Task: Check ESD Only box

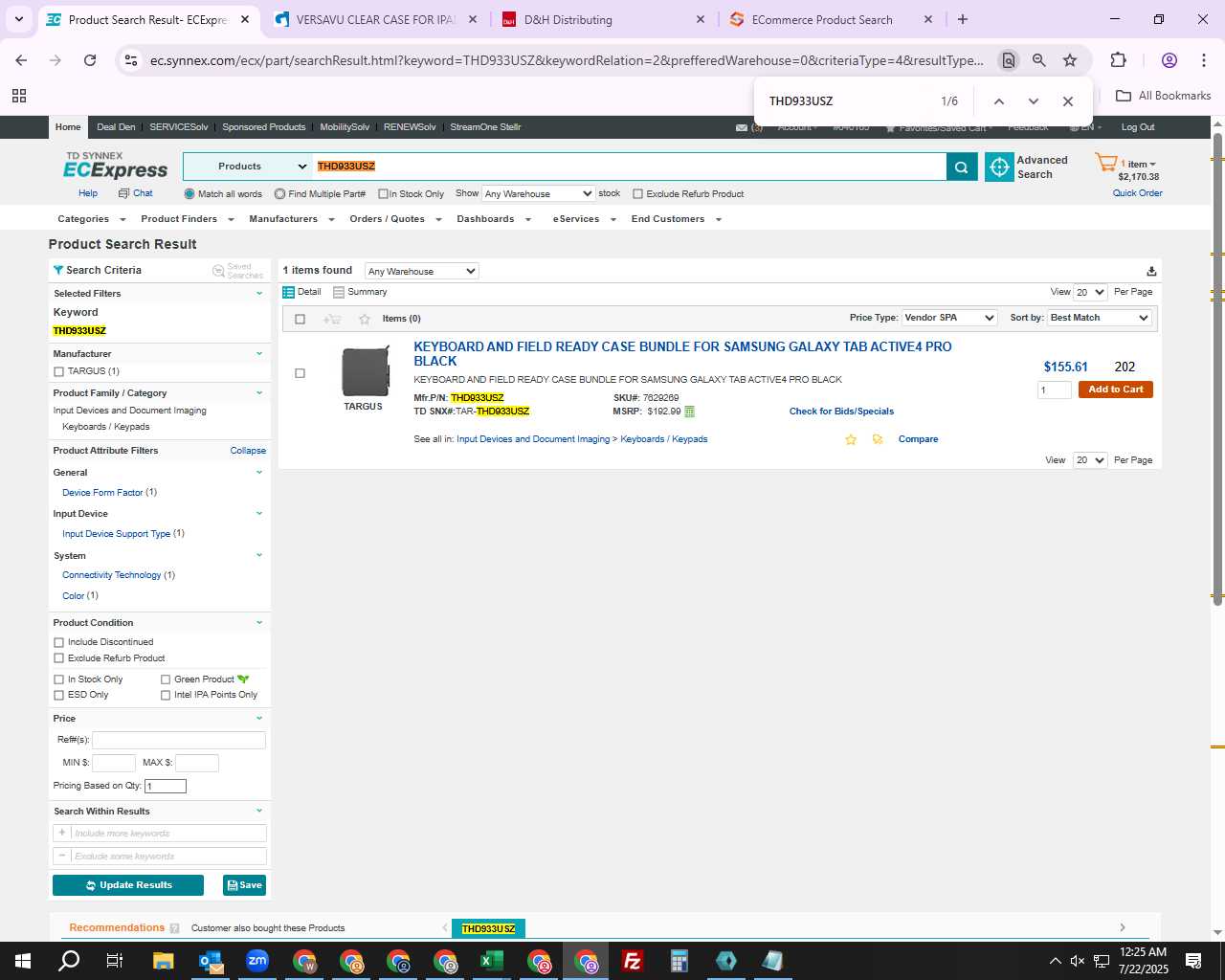Action: [x=58, y=695]
